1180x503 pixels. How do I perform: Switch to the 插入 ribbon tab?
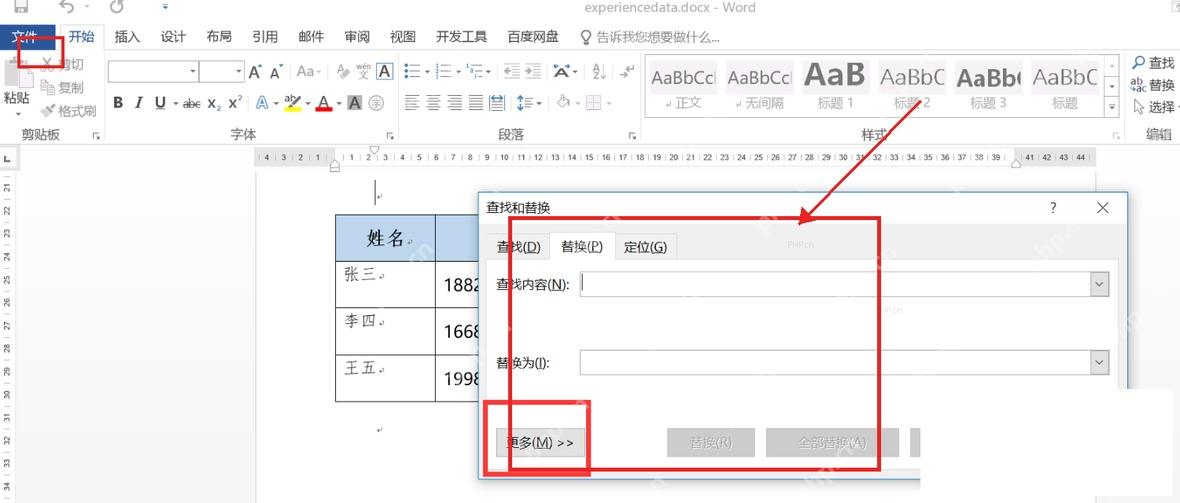pos(127,37)
